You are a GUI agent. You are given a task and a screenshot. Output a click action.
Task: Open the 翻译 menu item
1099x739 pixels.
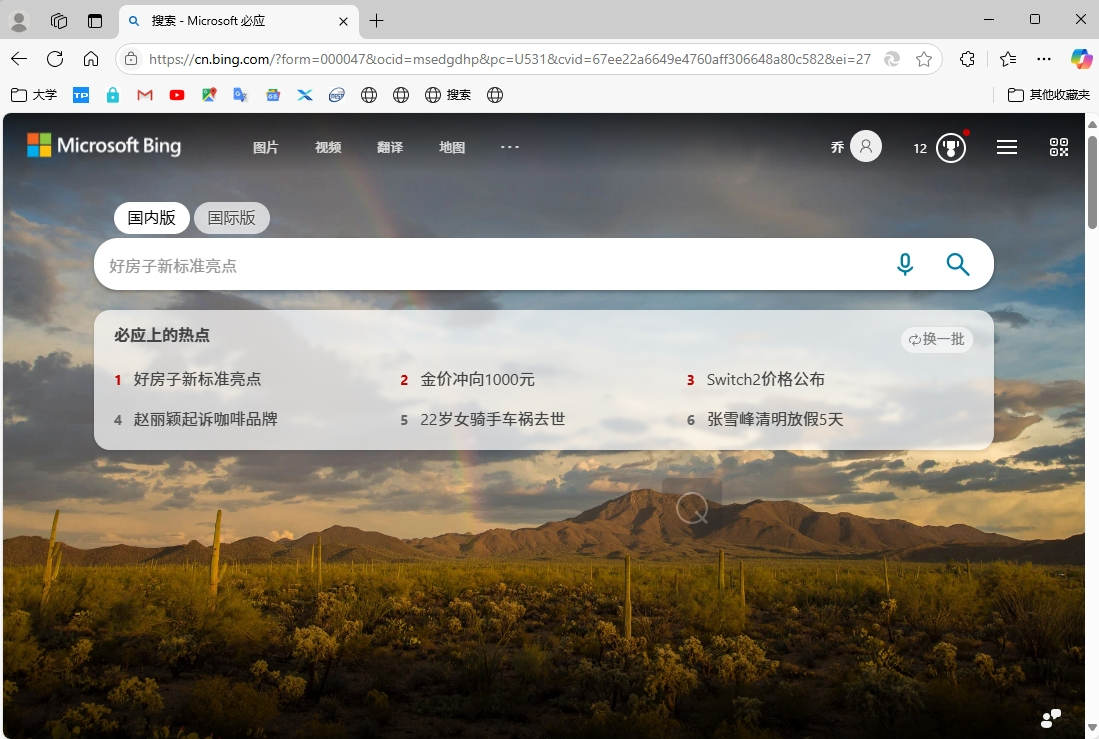(390, 147)
